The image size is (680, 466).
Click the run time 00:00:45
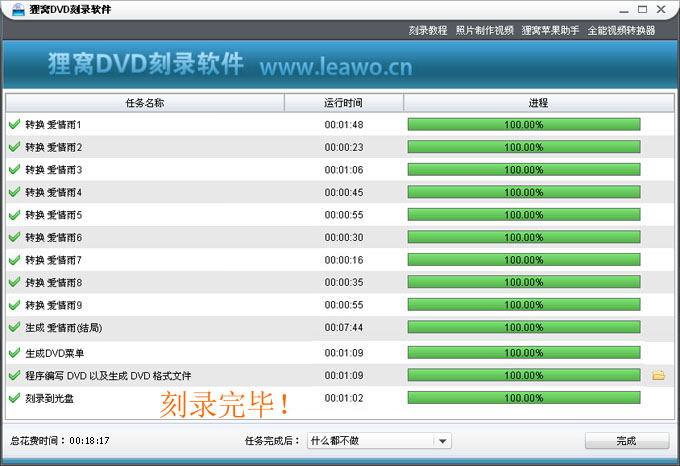[x=344, y=192]
